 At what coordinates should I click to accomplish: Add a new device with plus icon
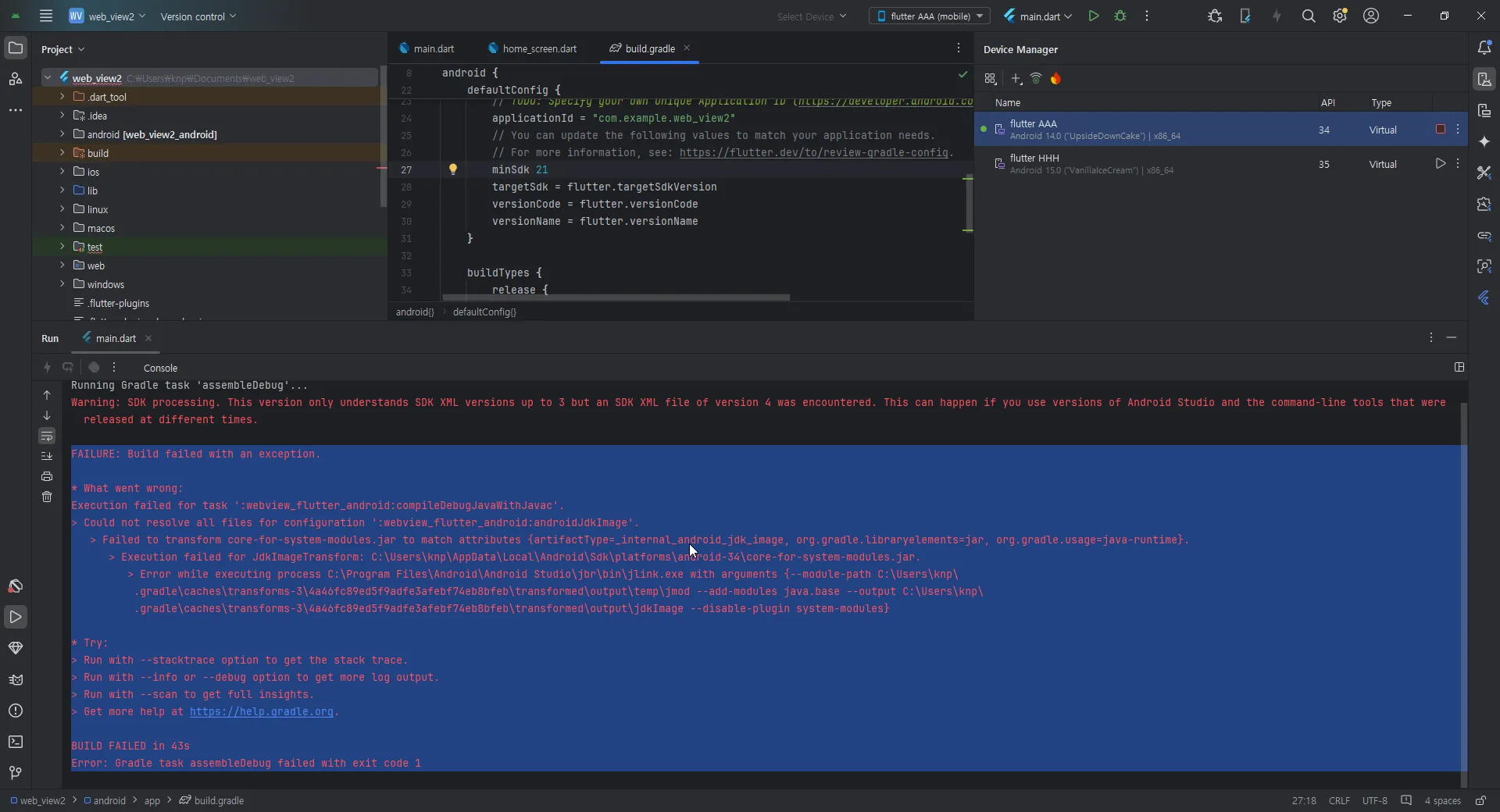(x=1016, y=78)
